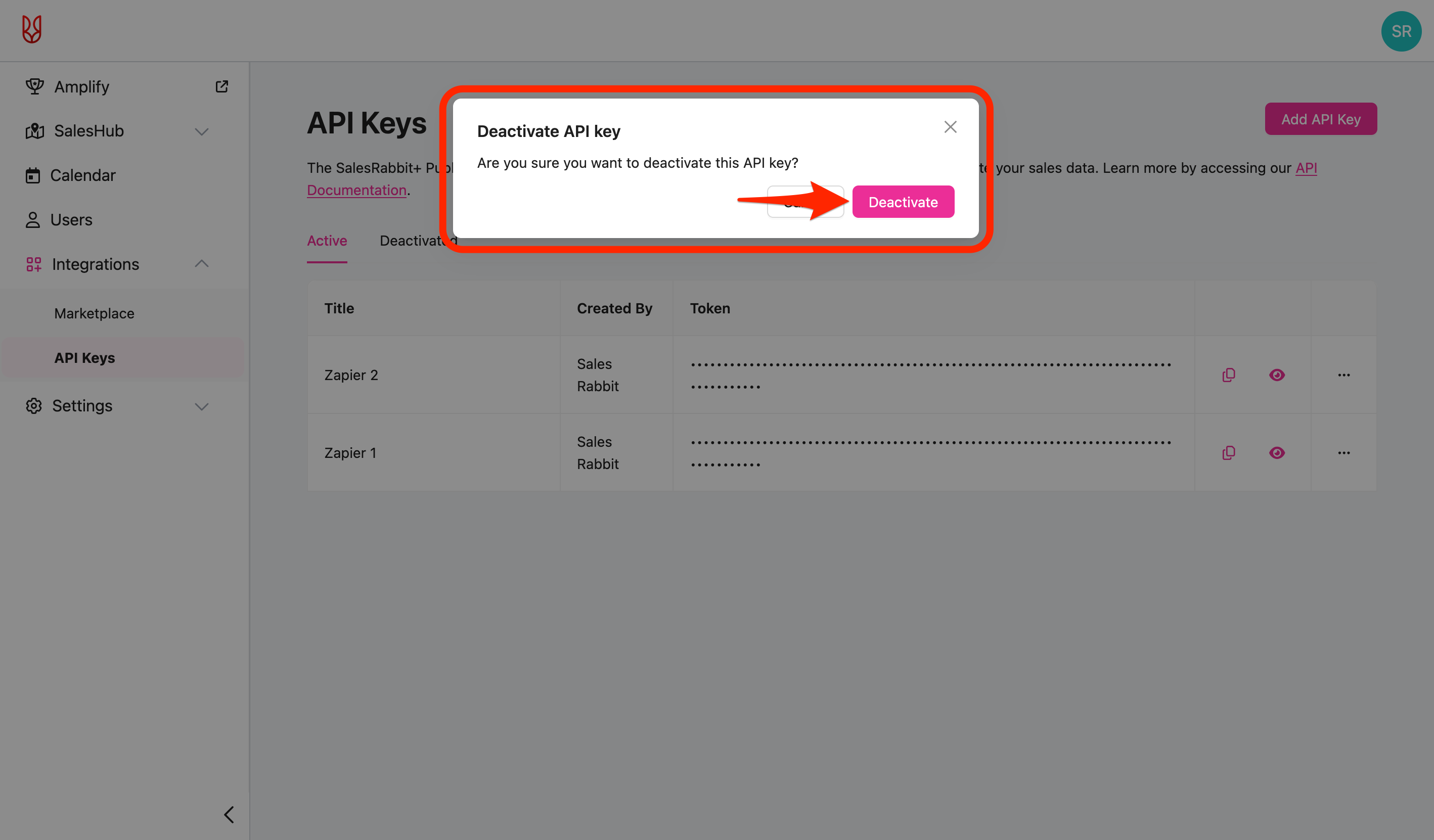Click the SR user avatar
The image size is (1434, 840).
pyautogui.click(x=1401, y=31)
